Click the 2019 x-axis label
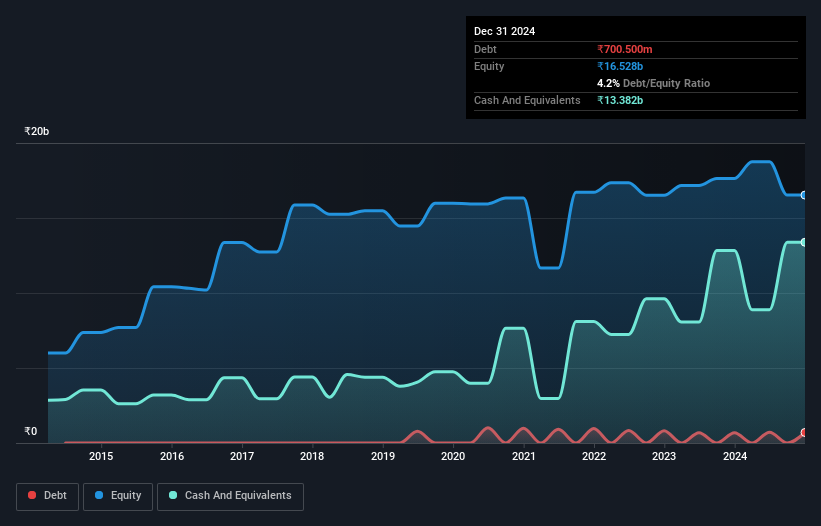 pyautogui.click(x=383, y=456)
